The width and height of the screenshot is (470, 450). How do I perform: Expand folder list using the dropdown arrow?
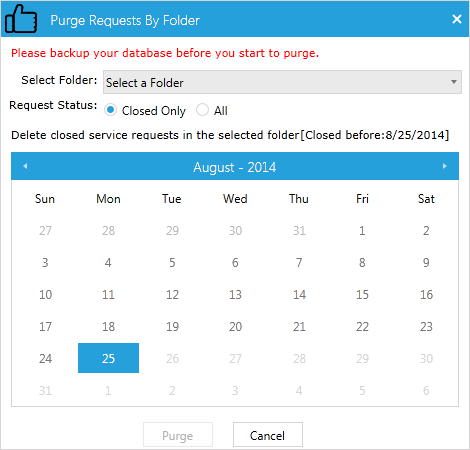click(x=454, y=82)
